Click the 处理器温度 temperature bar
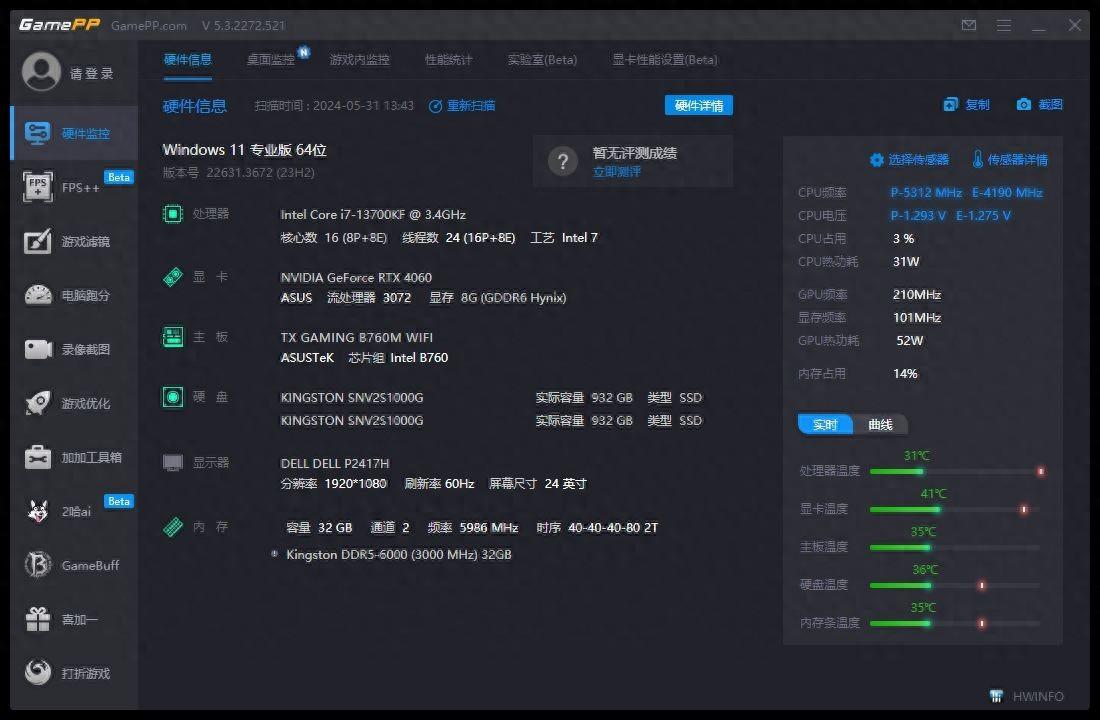 click(x=957, y=471)
